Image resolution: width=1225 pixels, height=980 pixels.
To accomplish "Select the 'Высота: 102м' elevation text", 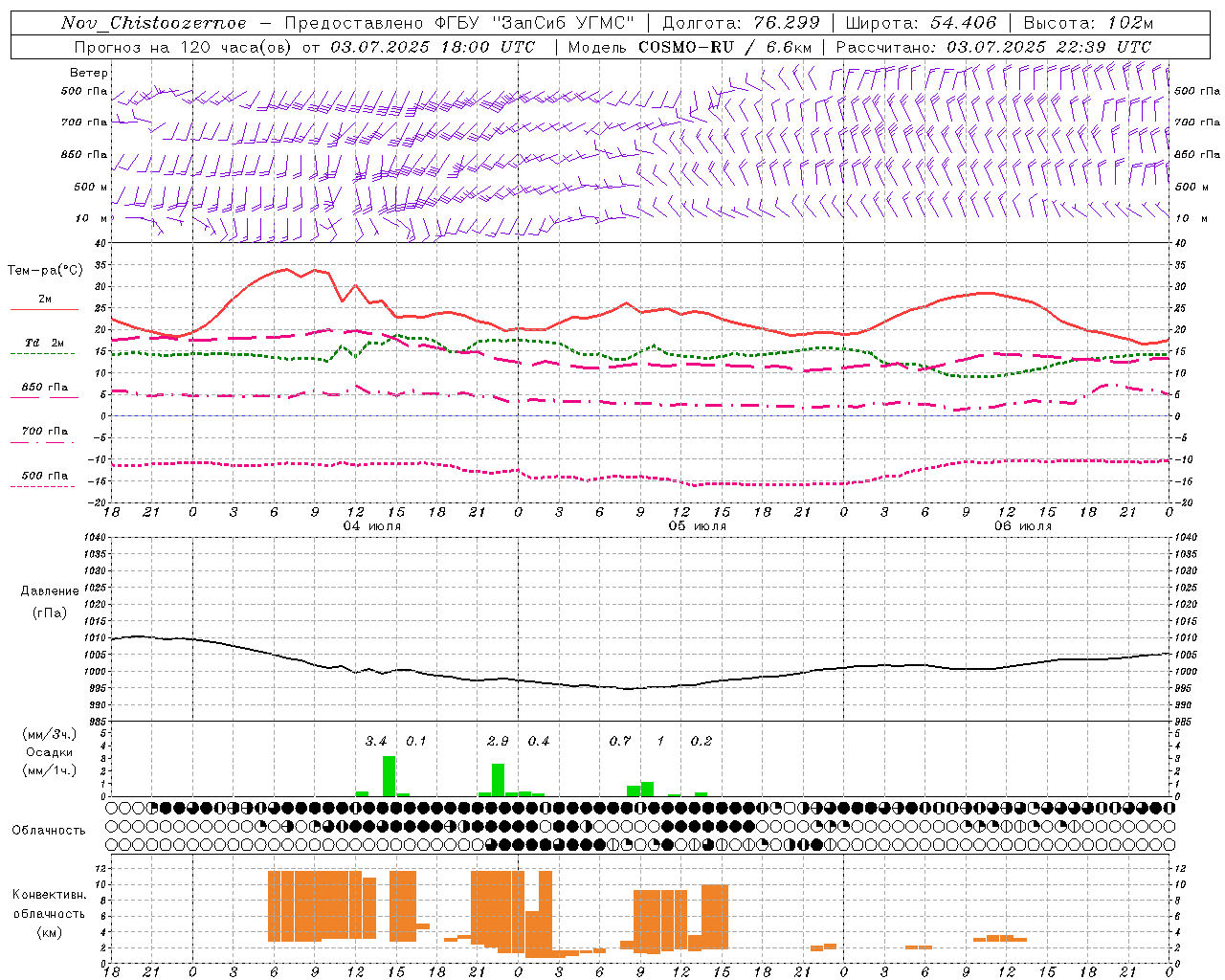I will (x=1088, y=23).
